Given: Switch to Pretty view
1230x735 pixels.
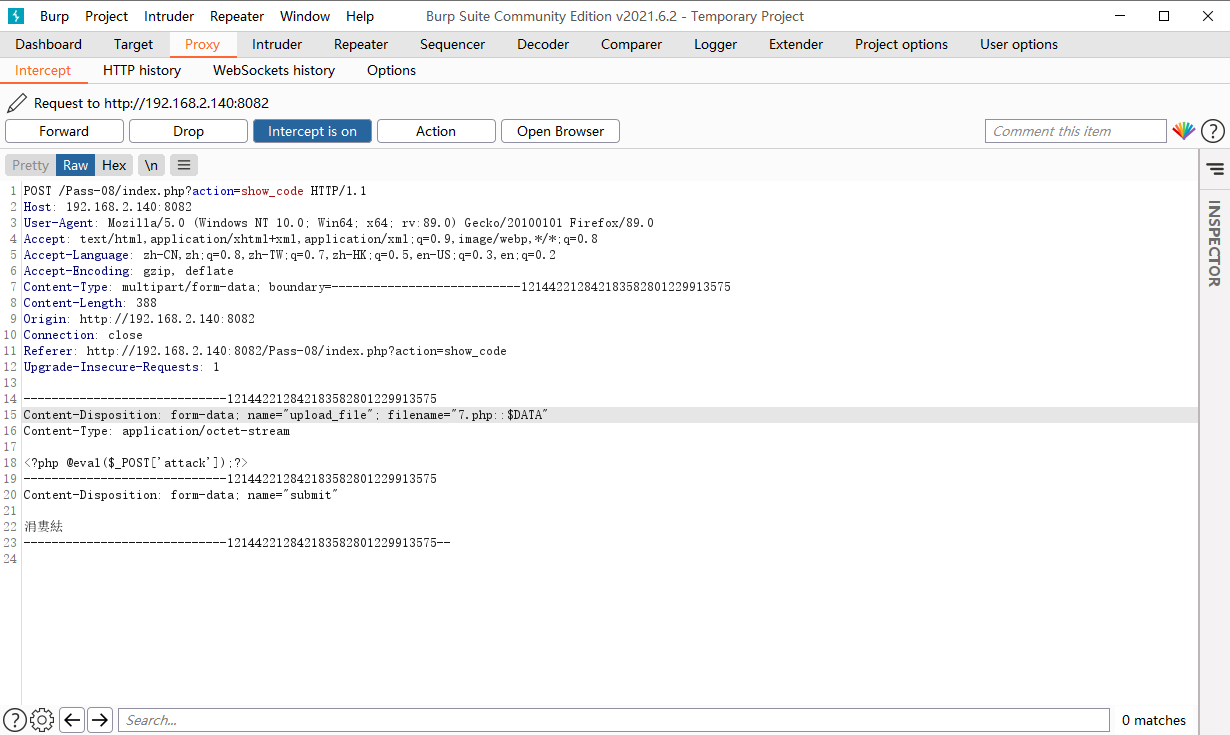Looking at the screenshot, I should 30,165.
